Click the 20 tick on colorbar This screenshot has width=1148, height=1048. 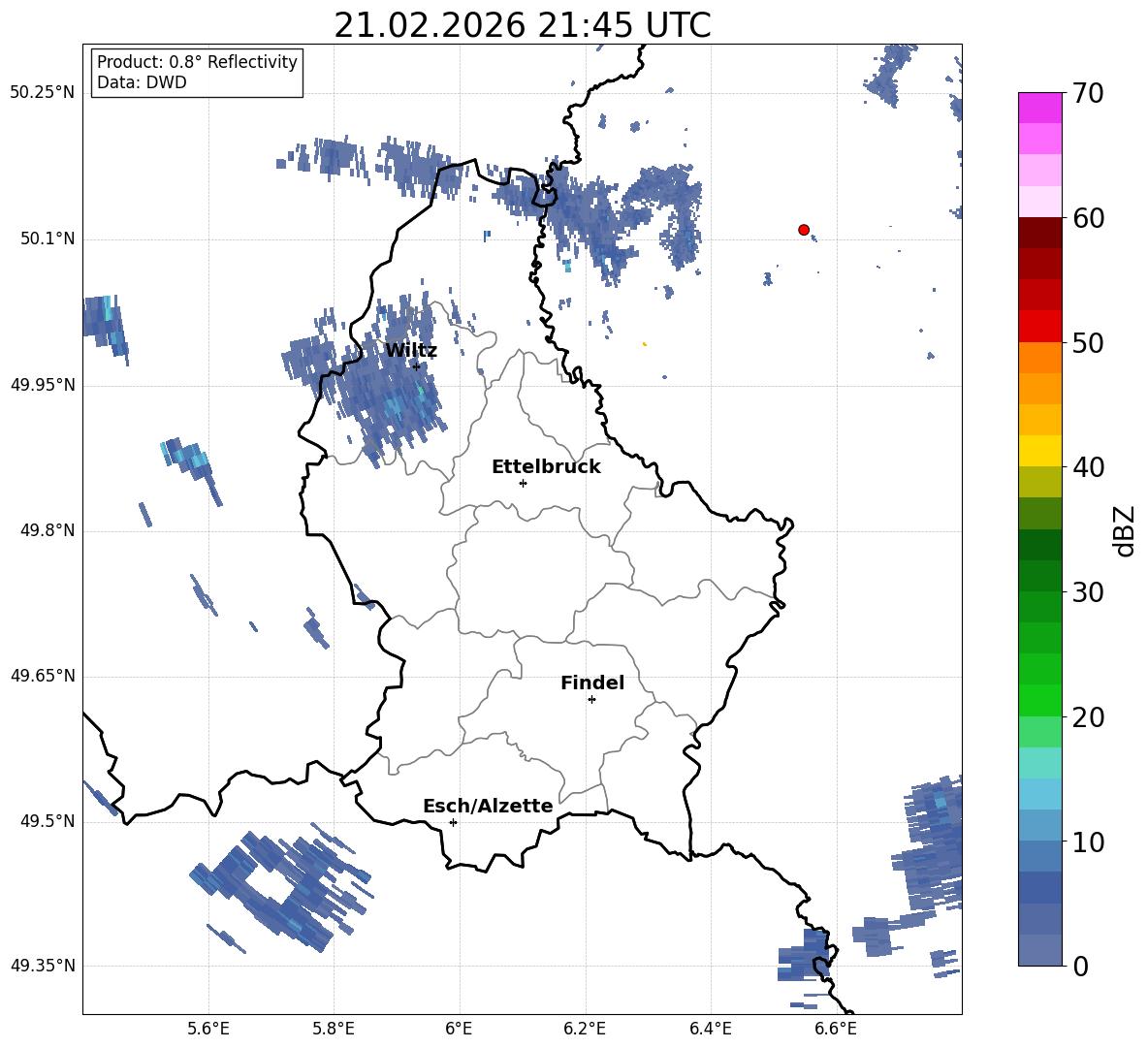click(x=1088, y=717)
